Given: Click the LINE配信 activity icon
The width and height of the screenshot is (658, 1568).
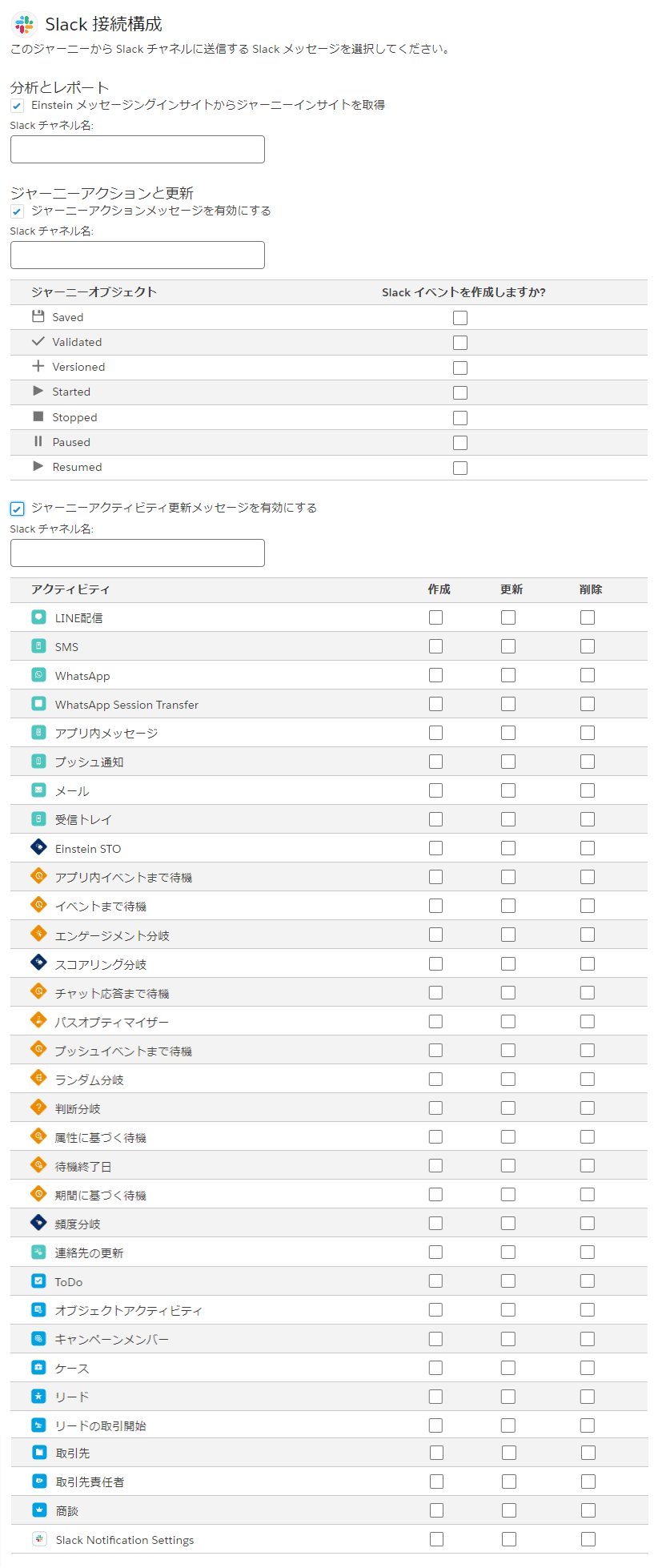Looking at the screenshot, I should click(38, 617).
